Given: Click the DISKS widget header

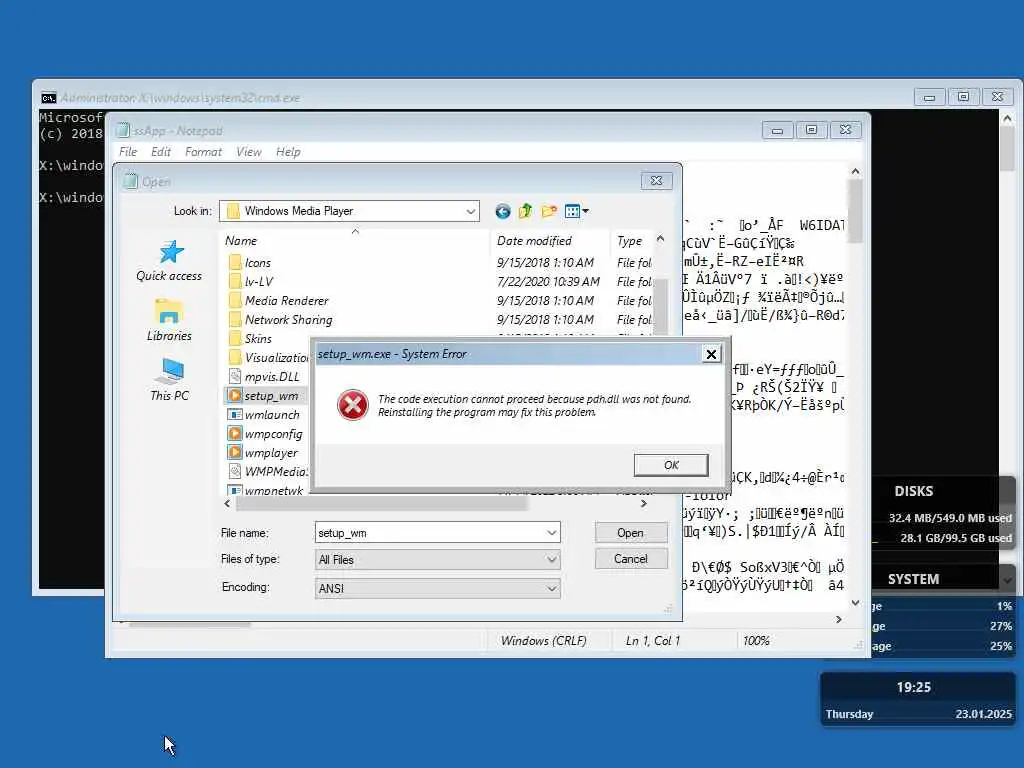Looking at the screenshot, I should (x=914, y=491).
